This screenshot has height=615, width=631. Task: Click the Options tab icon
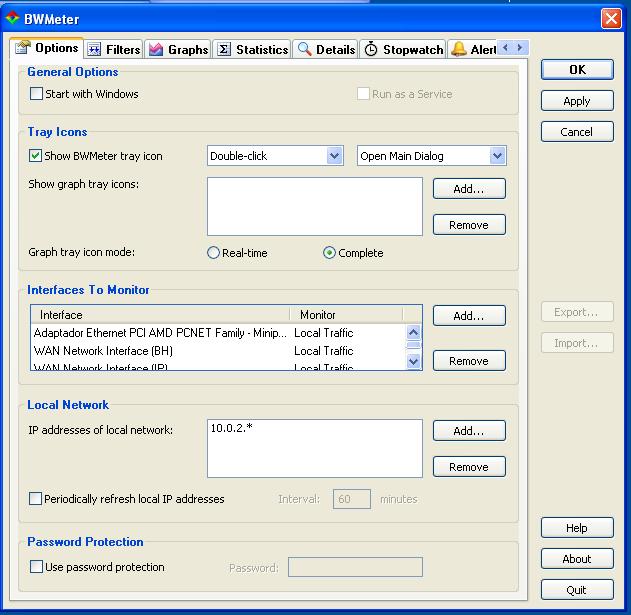(x=23, y=47)
